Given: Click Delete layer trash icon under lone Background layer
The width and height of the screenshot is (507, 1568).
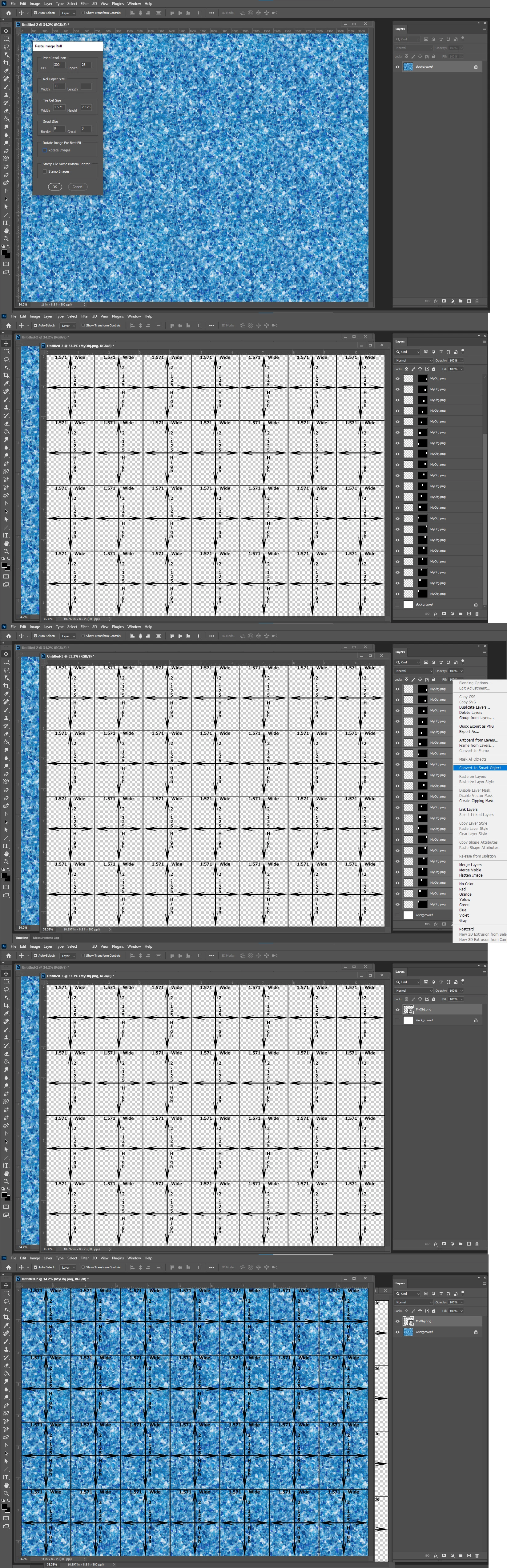Looking at the screenshot, I should click(477, 301).
